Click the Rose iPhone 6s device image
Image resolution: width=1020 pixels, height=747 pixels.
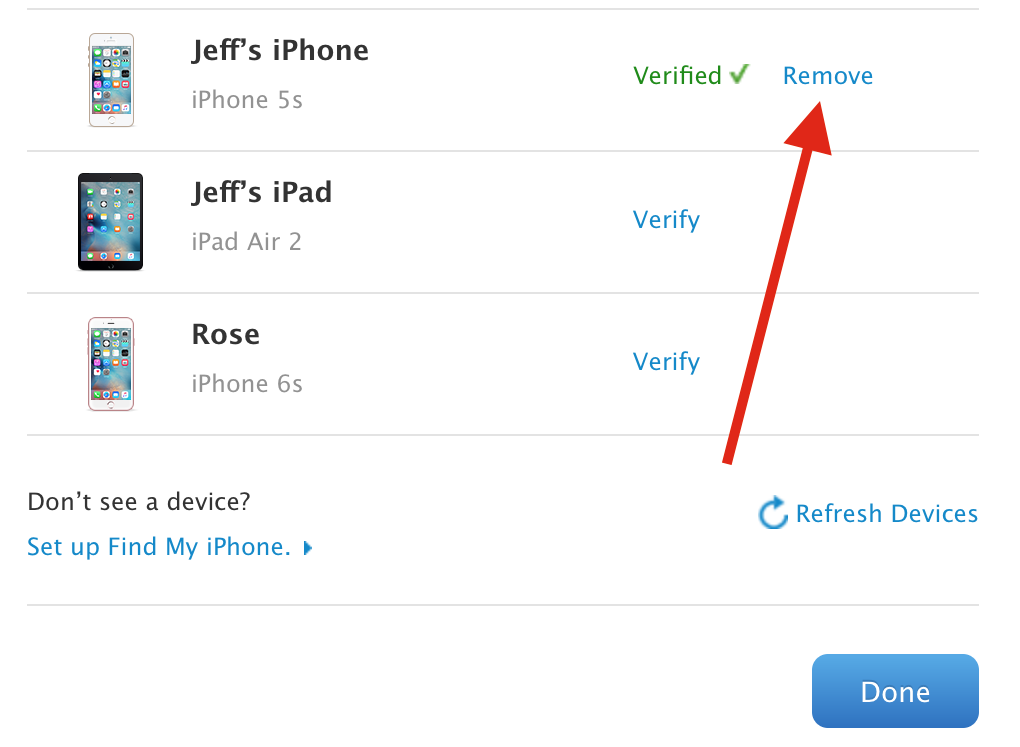[111, 364]
